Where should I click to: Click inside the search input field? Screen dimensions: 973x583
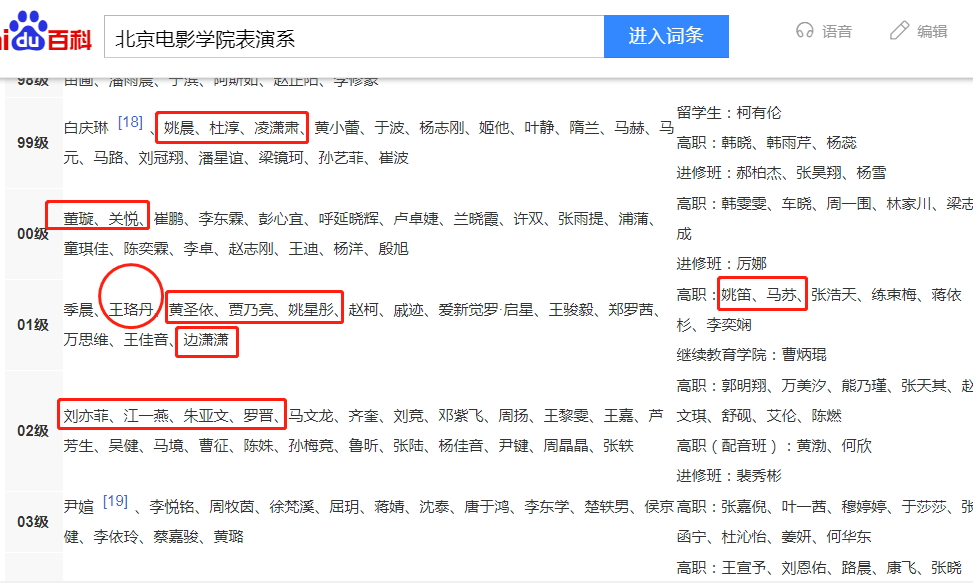click(x=350, y=34)
